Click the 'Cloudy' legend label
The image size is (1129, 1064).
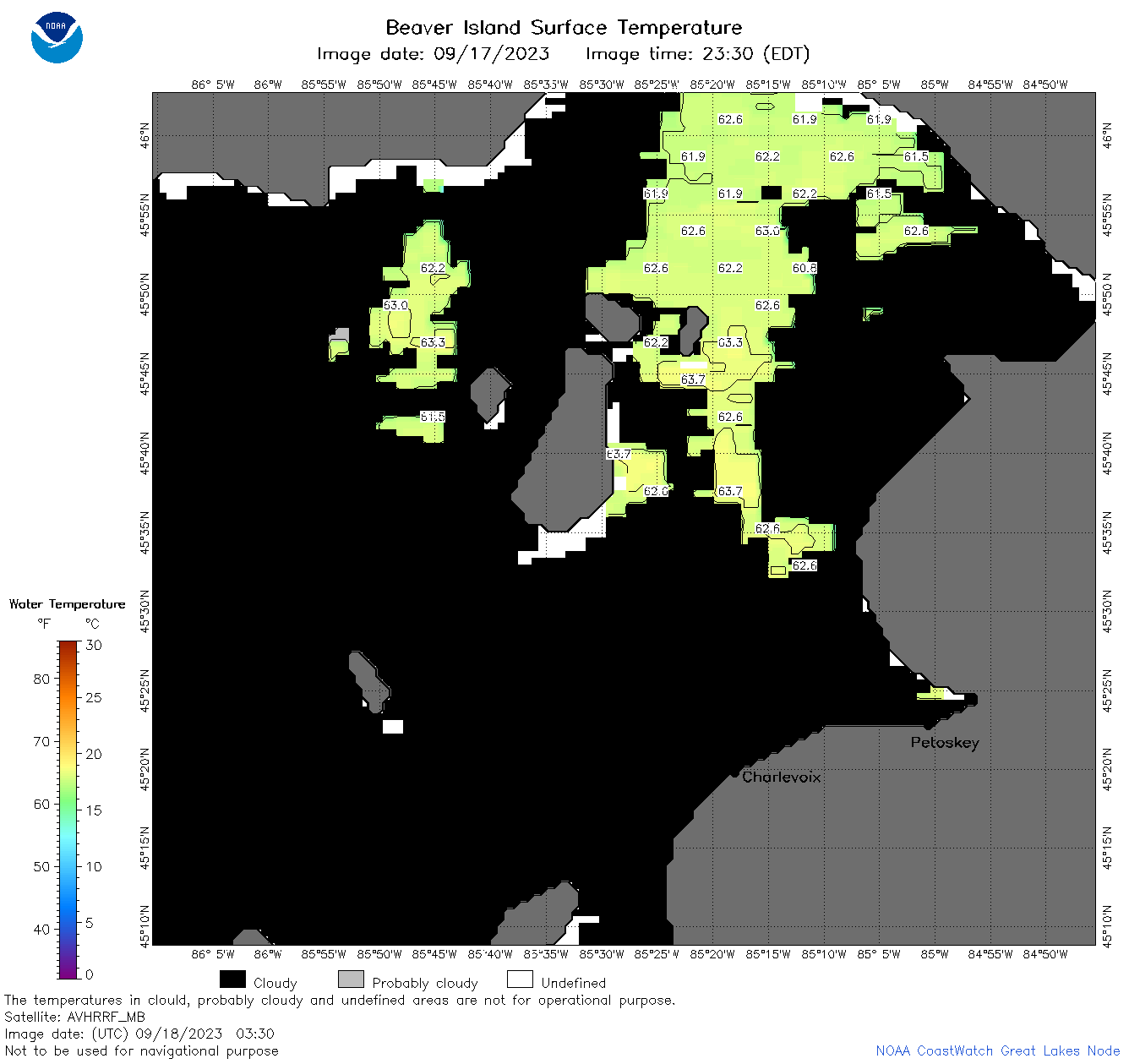coord(275,983)
